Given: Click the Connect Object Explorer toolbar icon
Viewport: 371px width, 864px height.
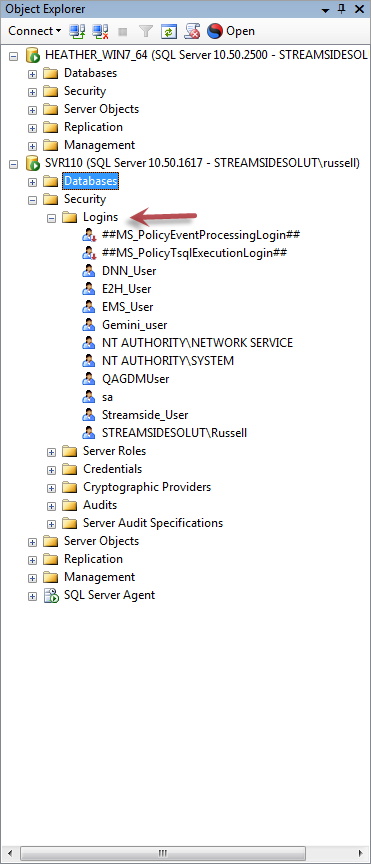Looking at the screenshot, I should click(76, 31).
